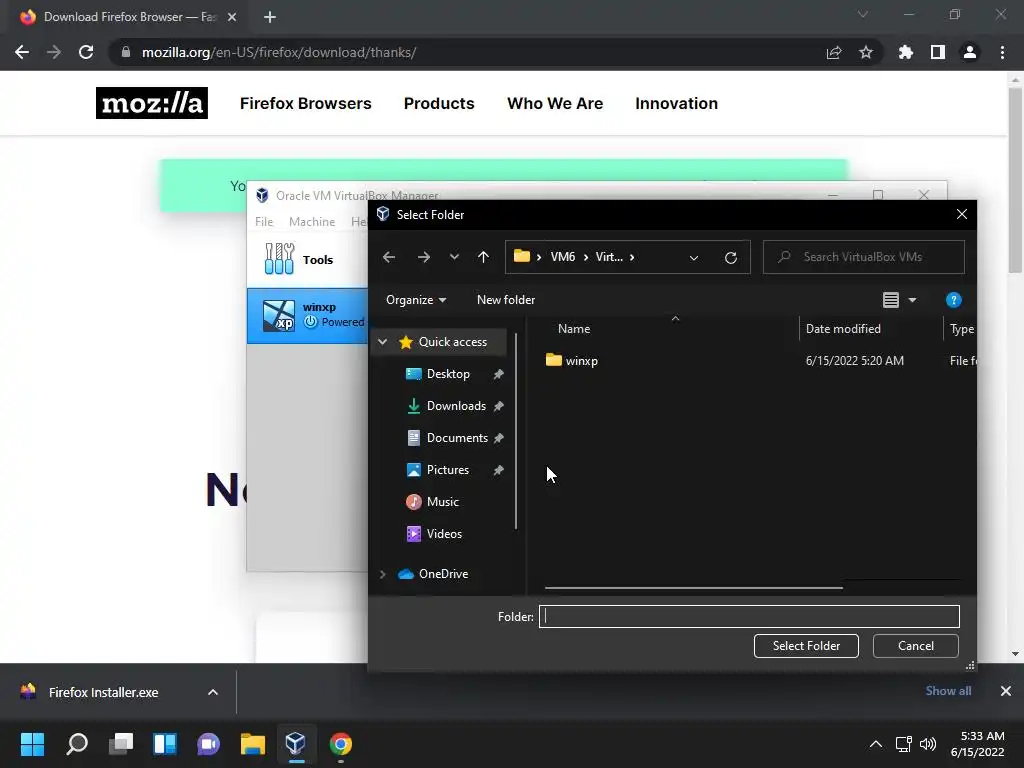
Task: Open Chrome three-dot menu
Action: (1002, 52)
